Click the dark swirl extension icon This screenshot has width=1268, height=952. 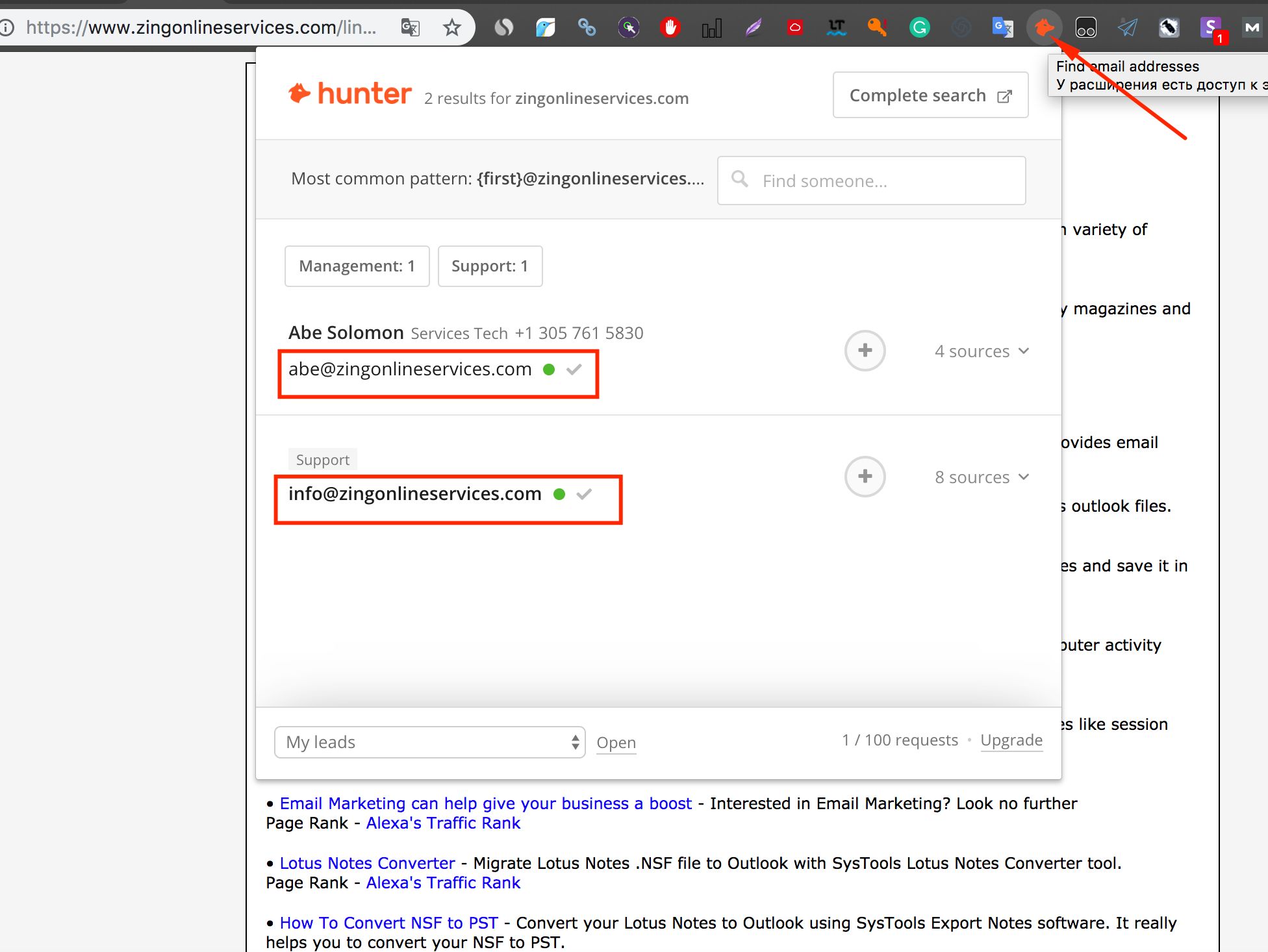click(x=961, y=27)
